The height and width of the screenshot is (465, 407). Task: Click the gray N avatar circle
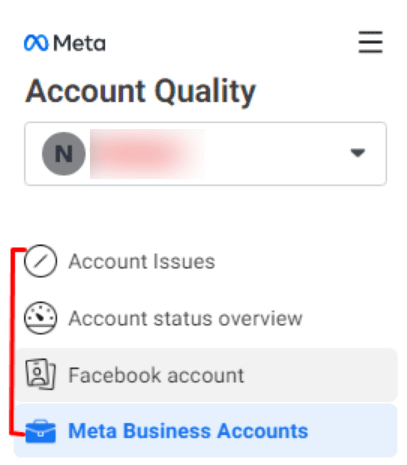[x=64, y=154]
